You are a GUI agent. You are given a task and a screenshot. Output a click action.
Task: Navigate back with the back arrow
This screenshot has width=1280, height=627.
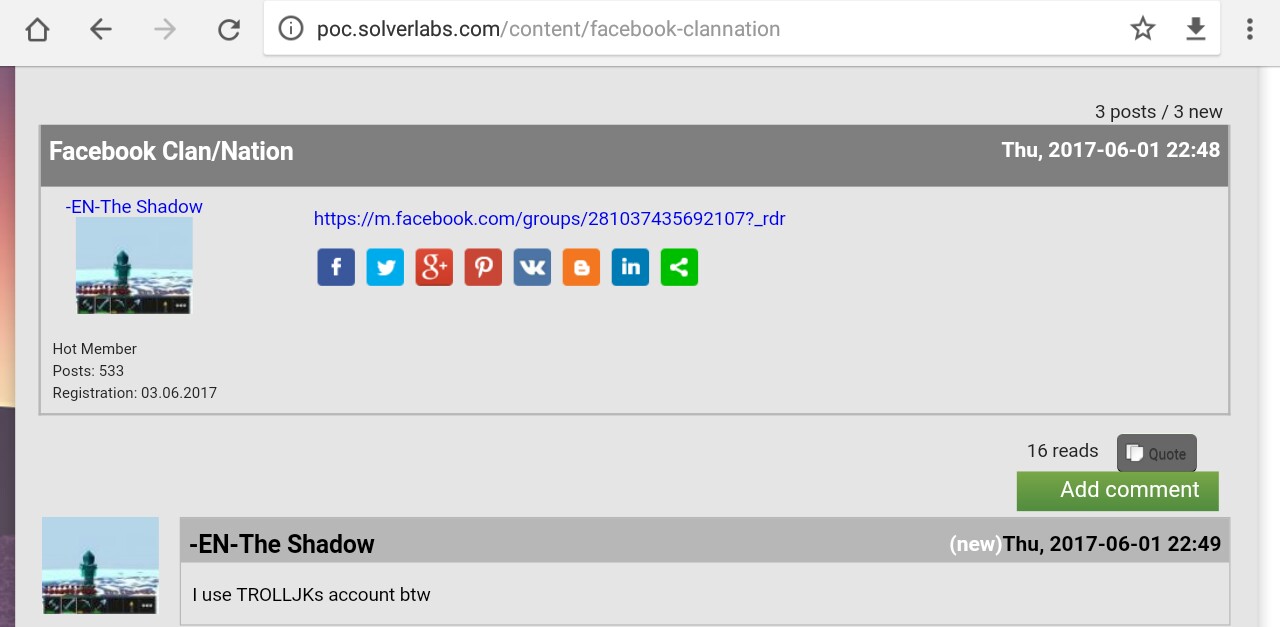coord(101,30)
